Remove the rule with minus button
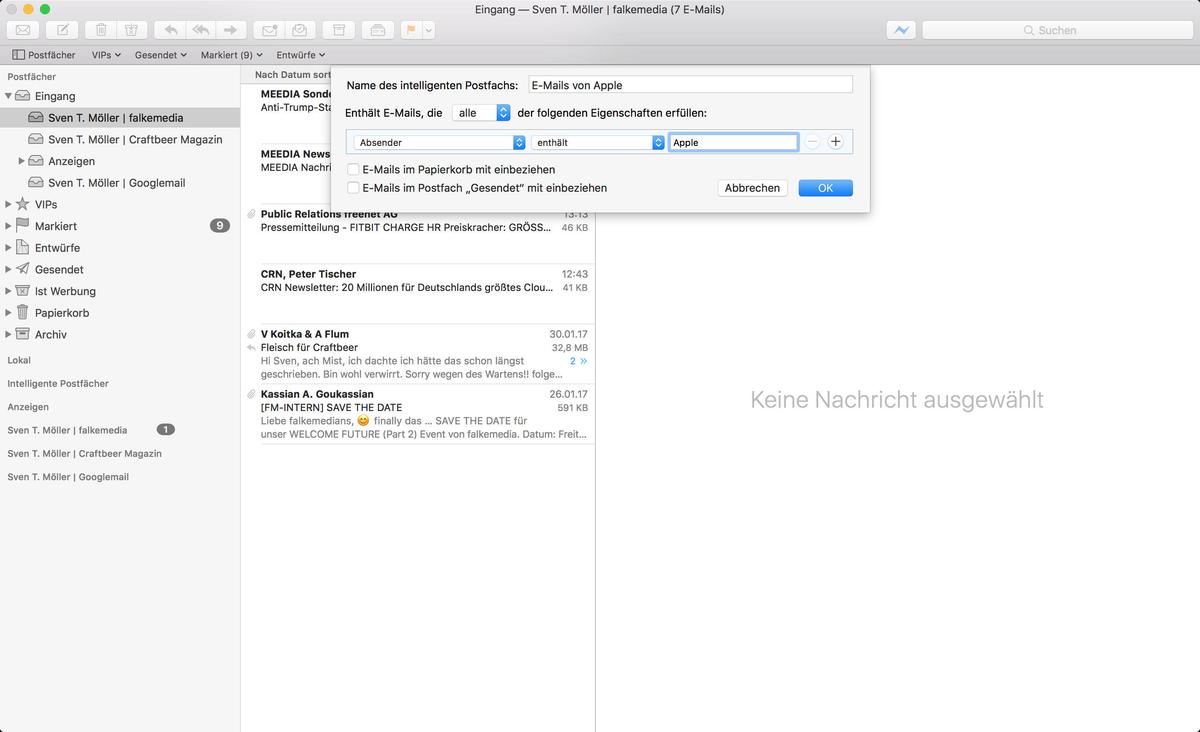Screen dimensions: 1200x732 [812, 142]
